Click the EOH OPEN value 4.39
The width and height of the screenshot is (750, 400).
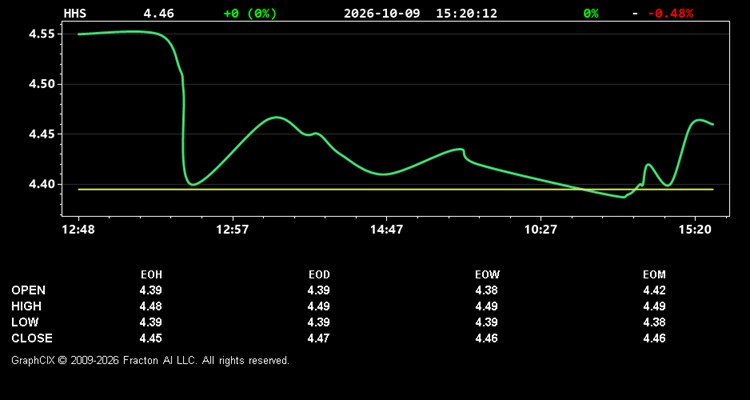point(151,290)
